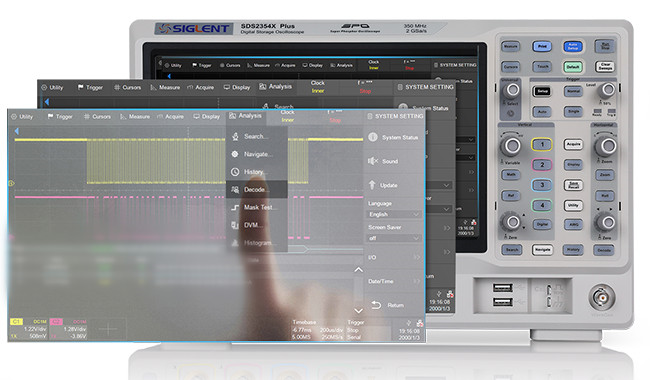
Task: Choose Decode in the Analysis dropdown
Action: pos(256,190)
